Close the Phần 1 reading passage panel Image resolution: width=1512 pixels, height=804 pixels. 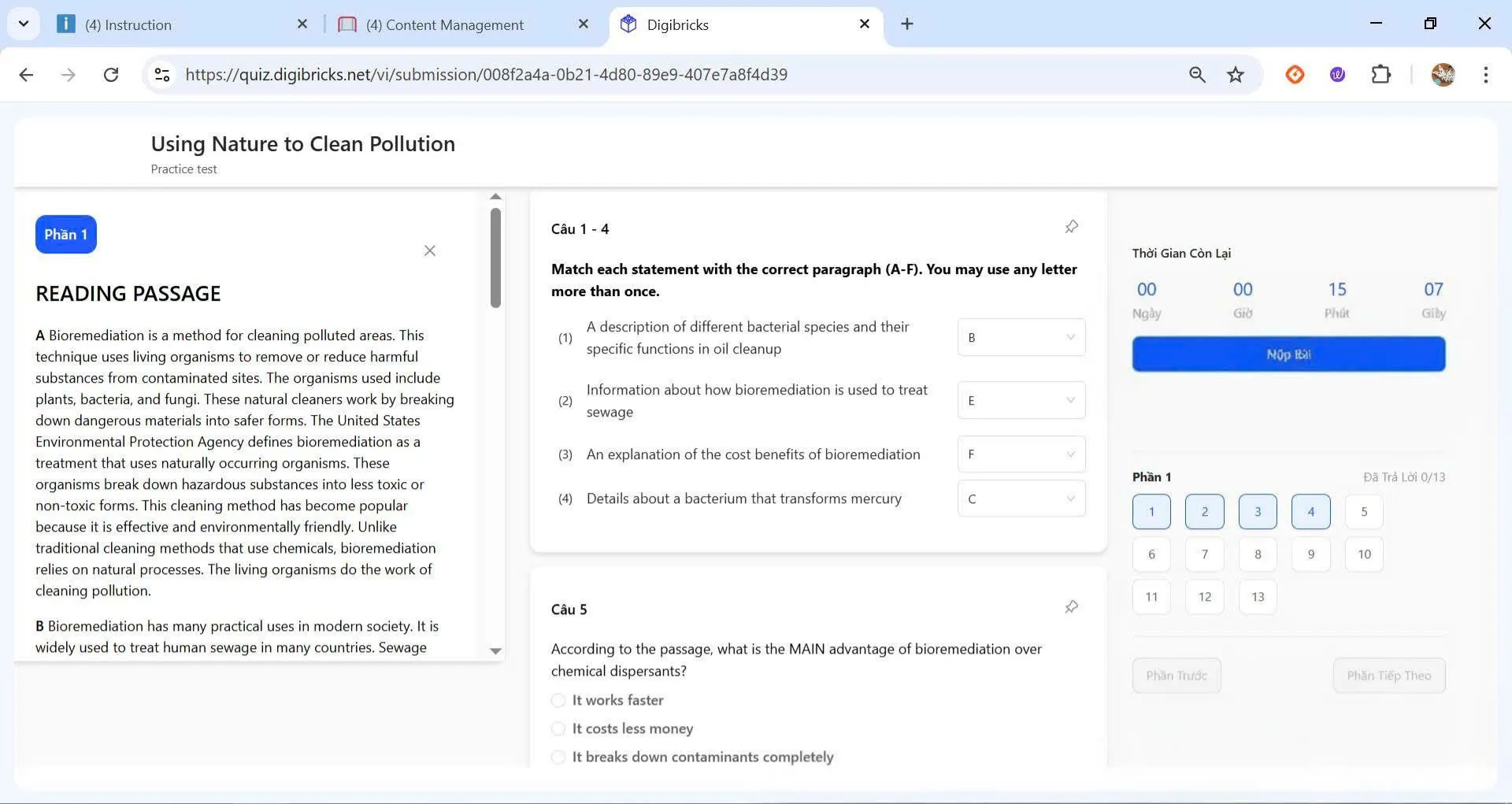tap(429, 250)
